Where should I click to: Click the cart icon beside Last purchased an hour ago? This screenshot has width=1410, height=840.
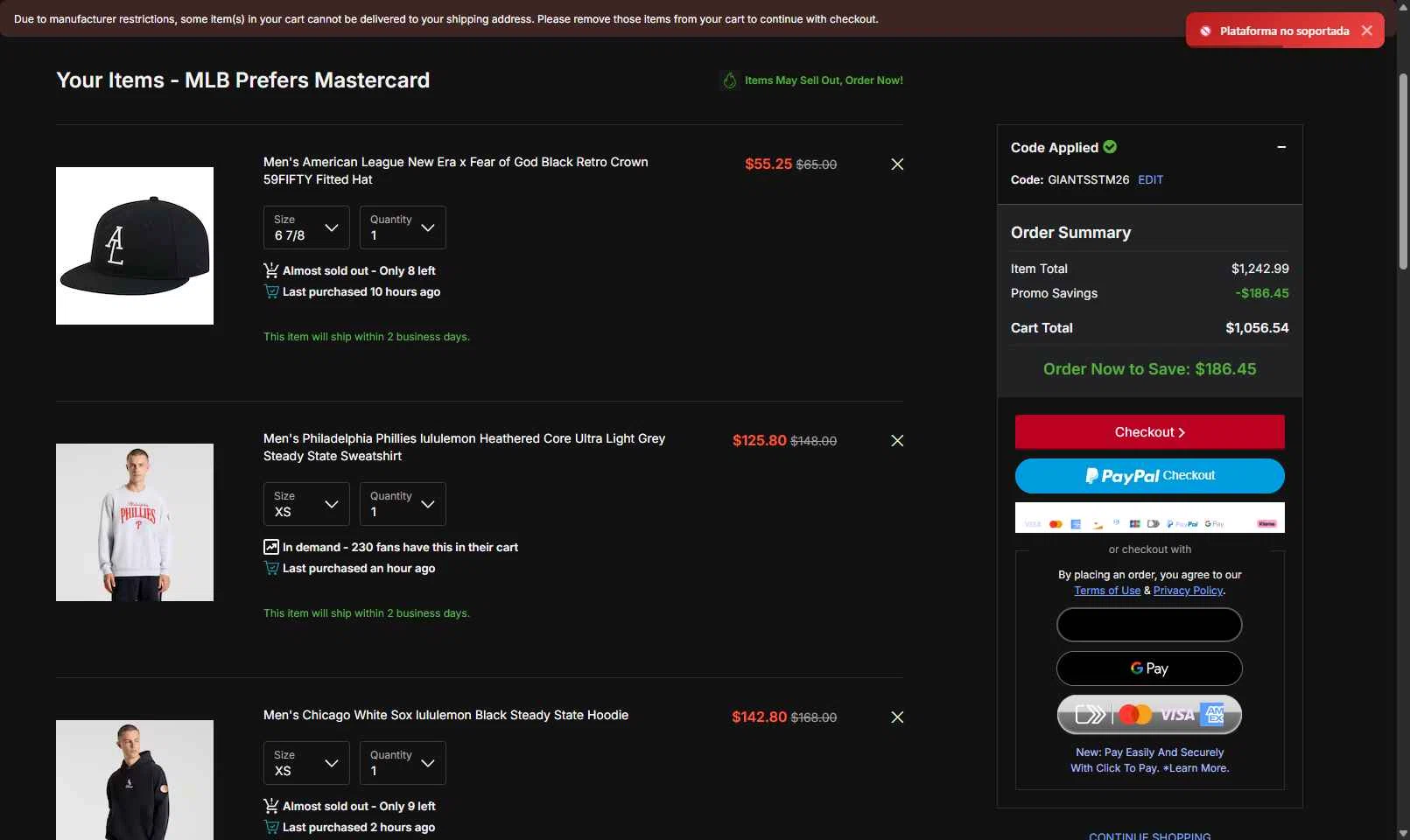[271, 568]
